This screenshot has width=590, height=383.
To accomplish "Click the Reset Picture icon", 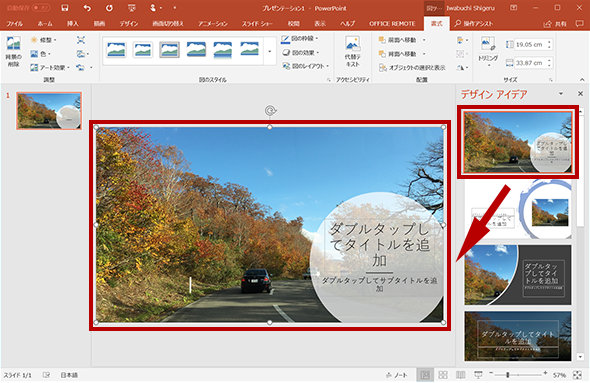I will [84, 68].
